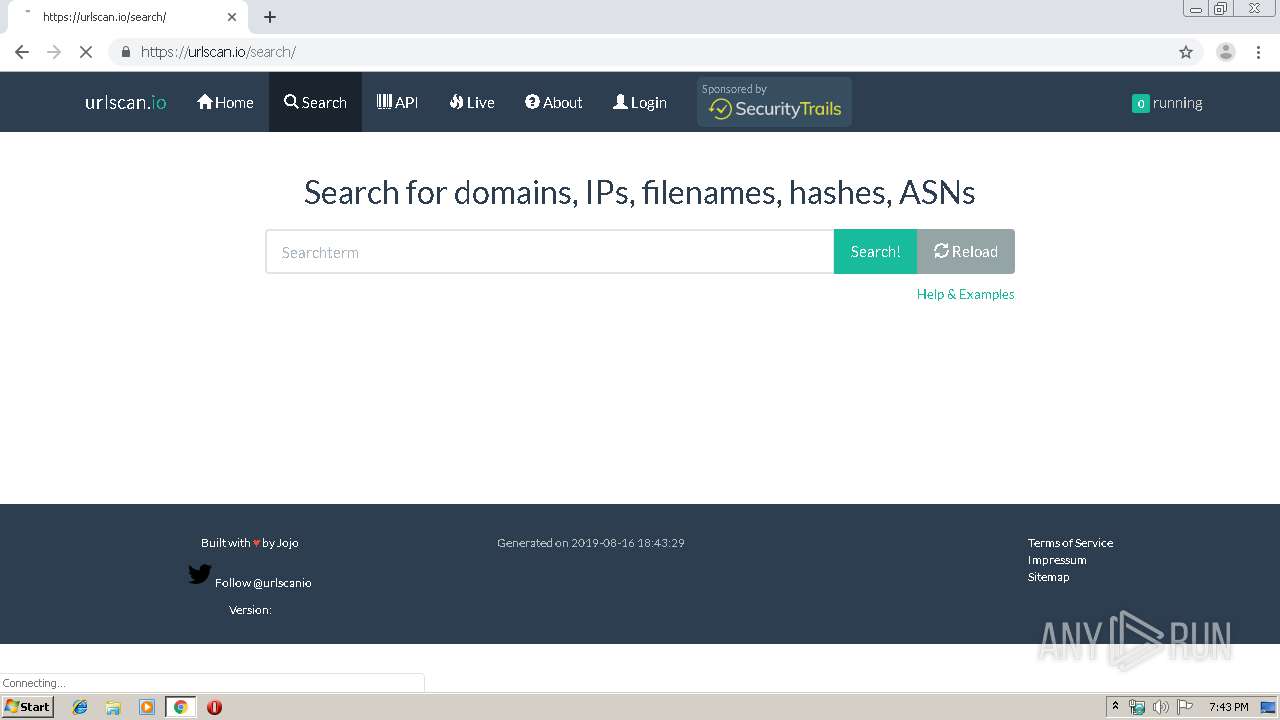Click the running scans counter
This screenshot has height=720, width=1280.
[x=1167, y=103]
